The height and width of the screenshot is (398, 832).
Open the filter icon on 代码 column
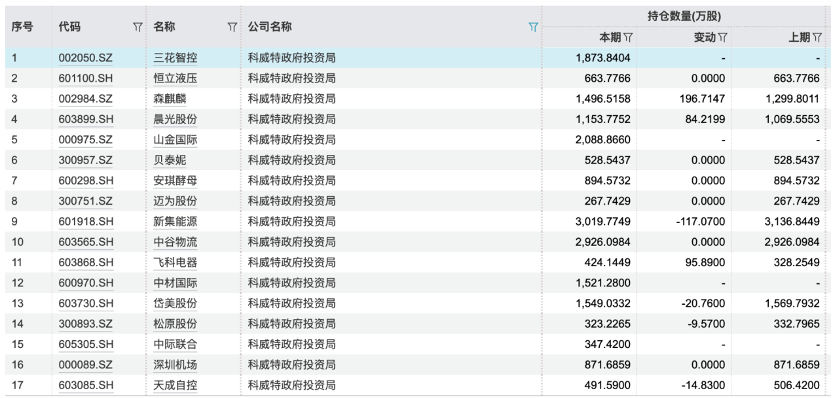point(137,27)
